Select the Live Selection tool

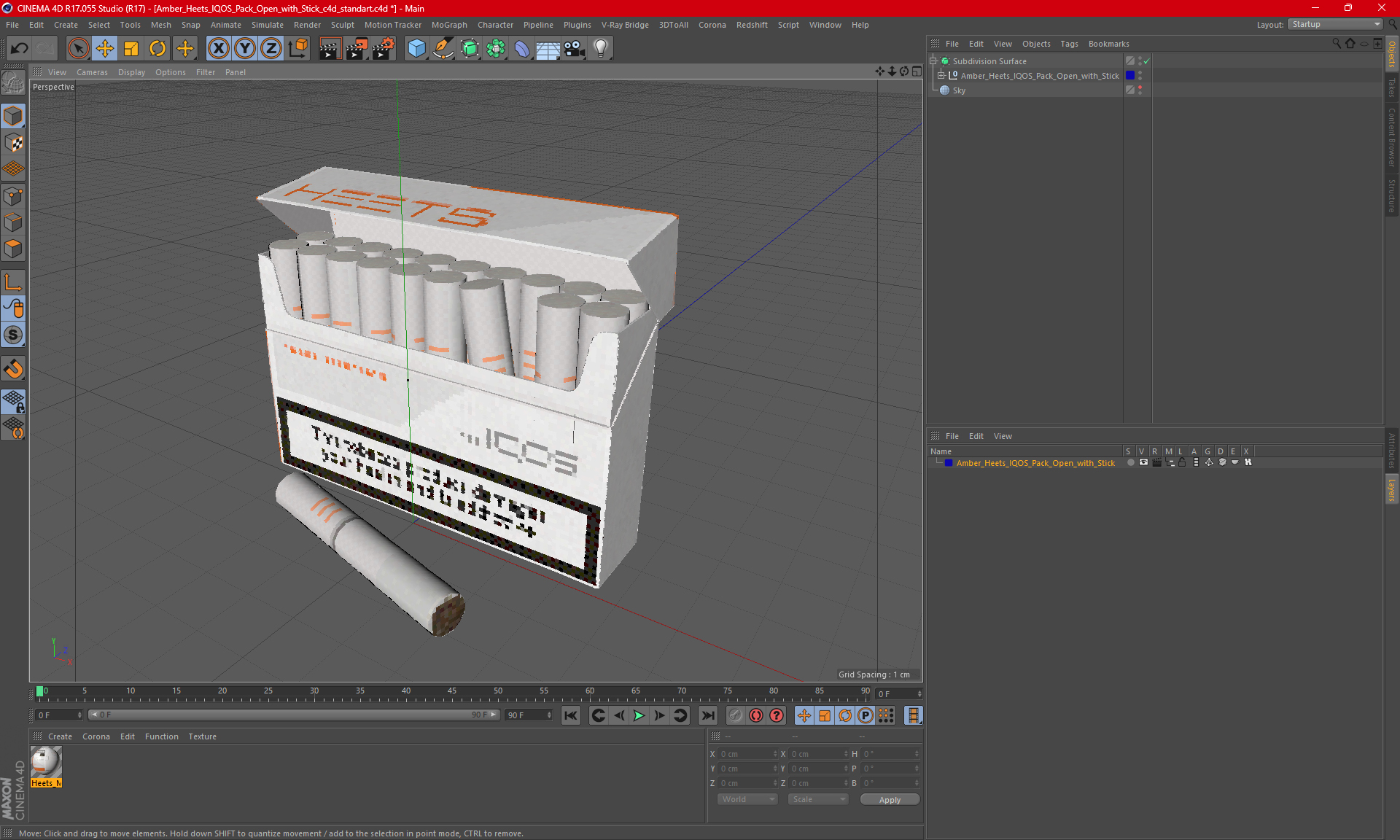78,49
